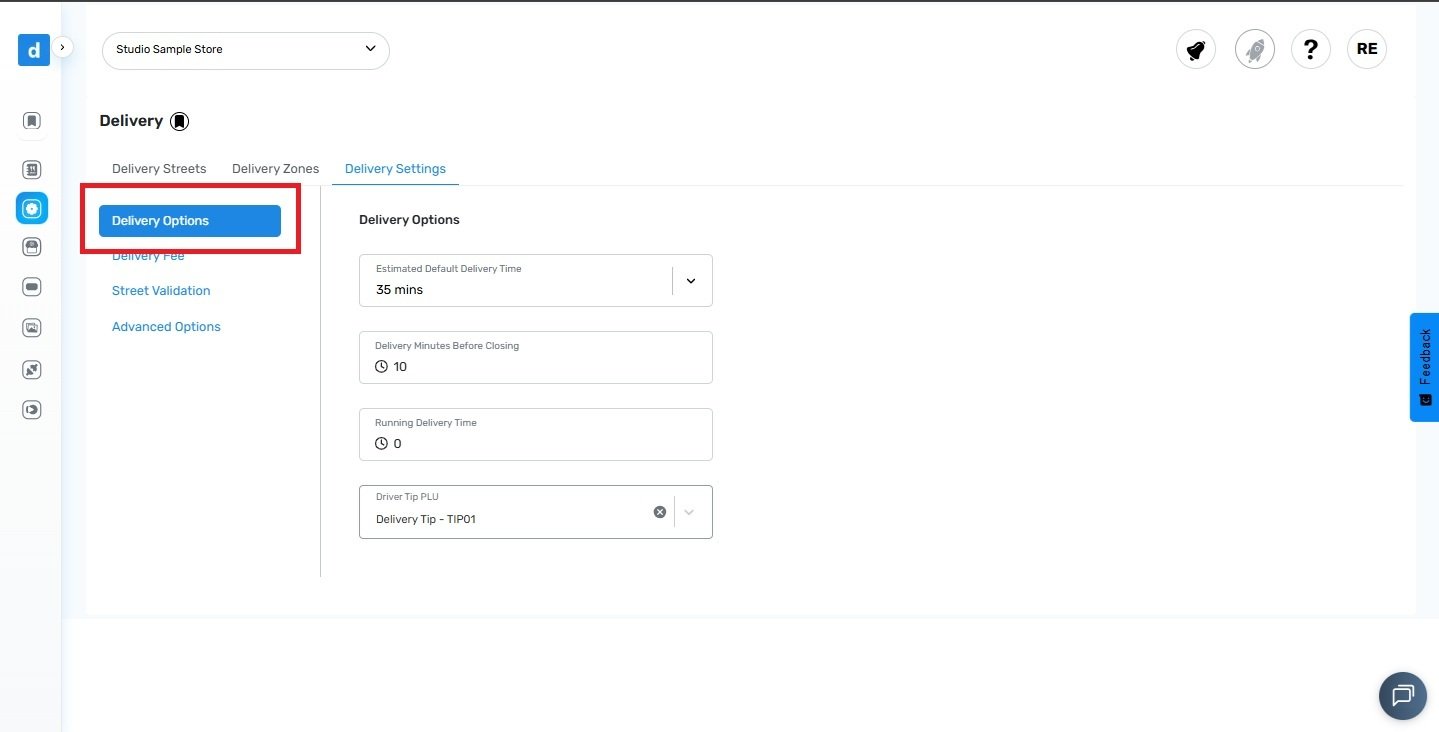Click the Delivery Minutes Before Closing field
The image size is (1439, 732).
536,358
